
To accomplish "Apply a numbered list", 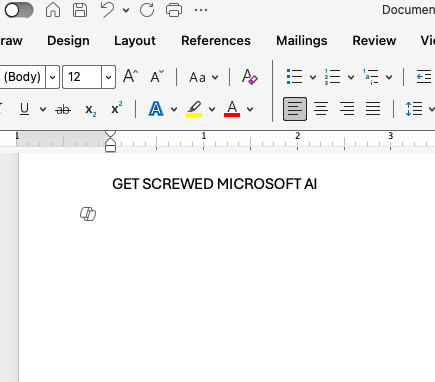I will [x=332, y=77].
